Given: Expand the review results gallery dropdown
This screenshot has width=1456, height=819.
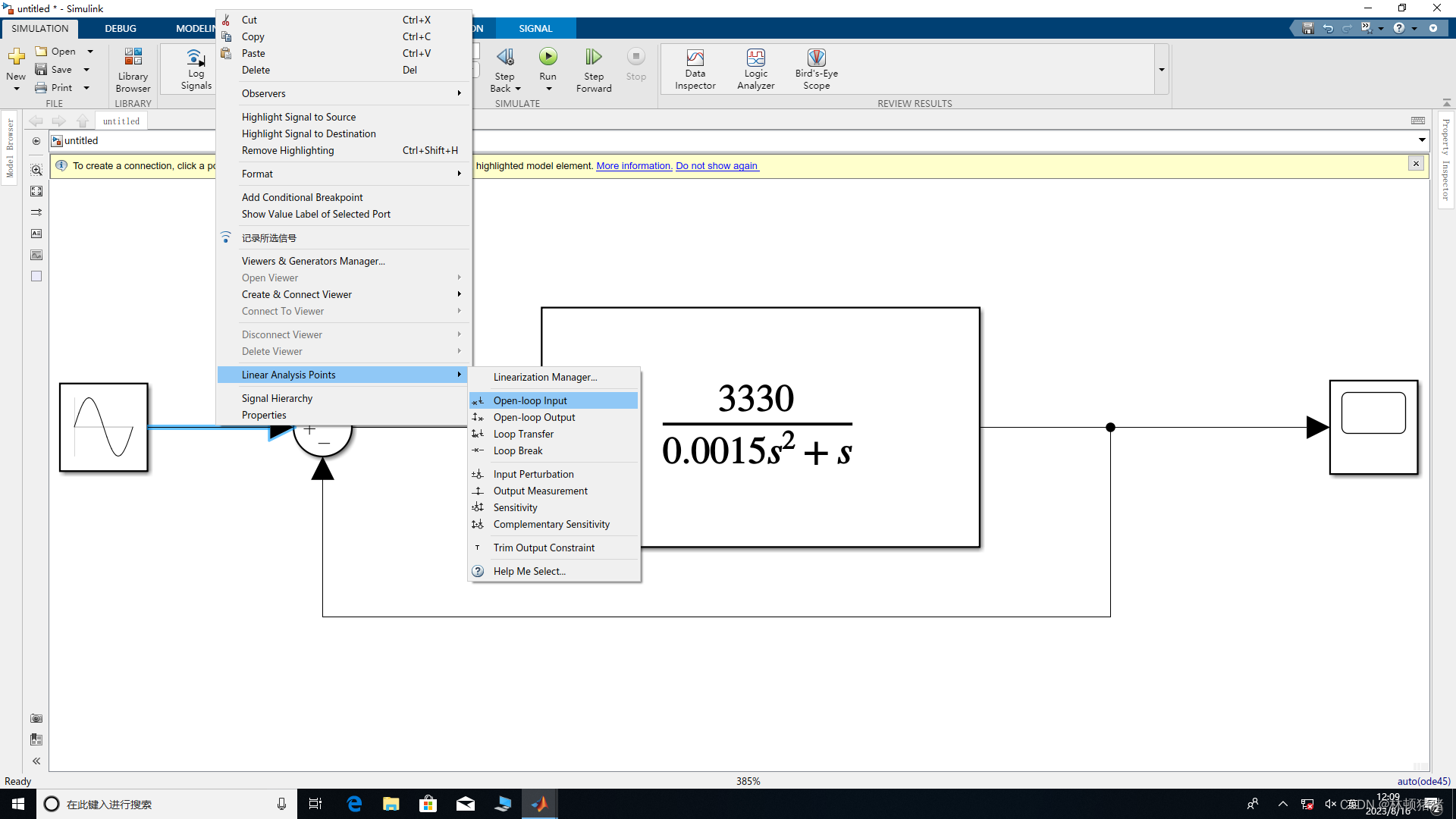Looking at the screenshot, I should click(1161, 69).
